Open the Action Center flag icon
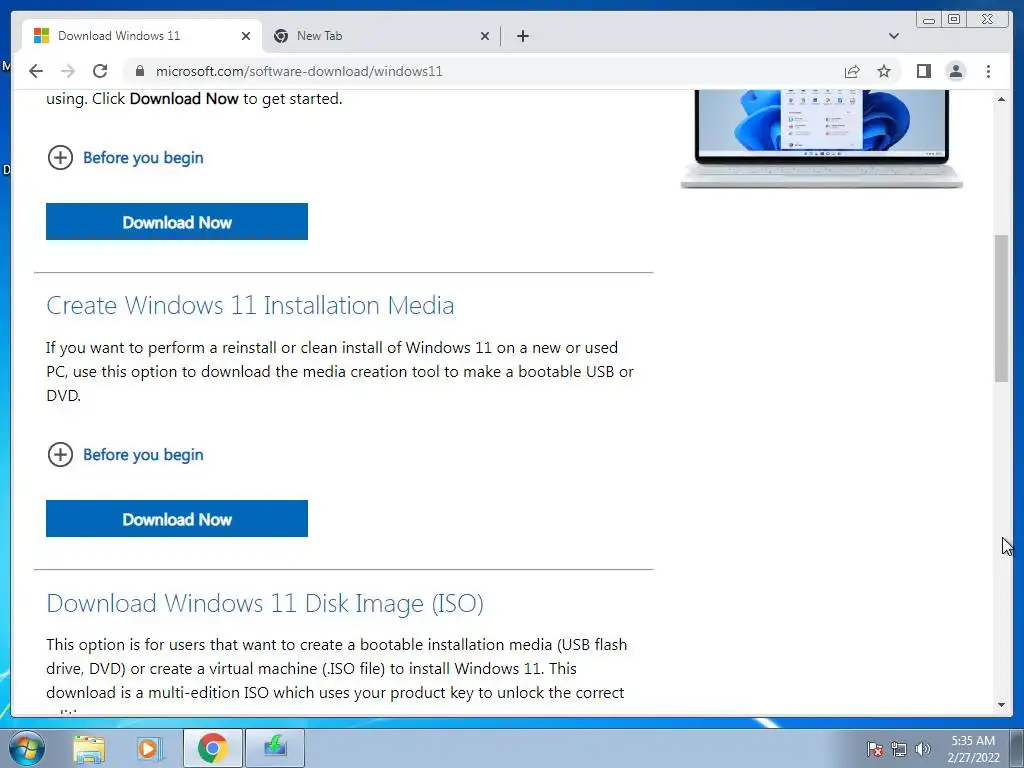This screenshot has height=768, width=1024. click(x=875, y=748)
